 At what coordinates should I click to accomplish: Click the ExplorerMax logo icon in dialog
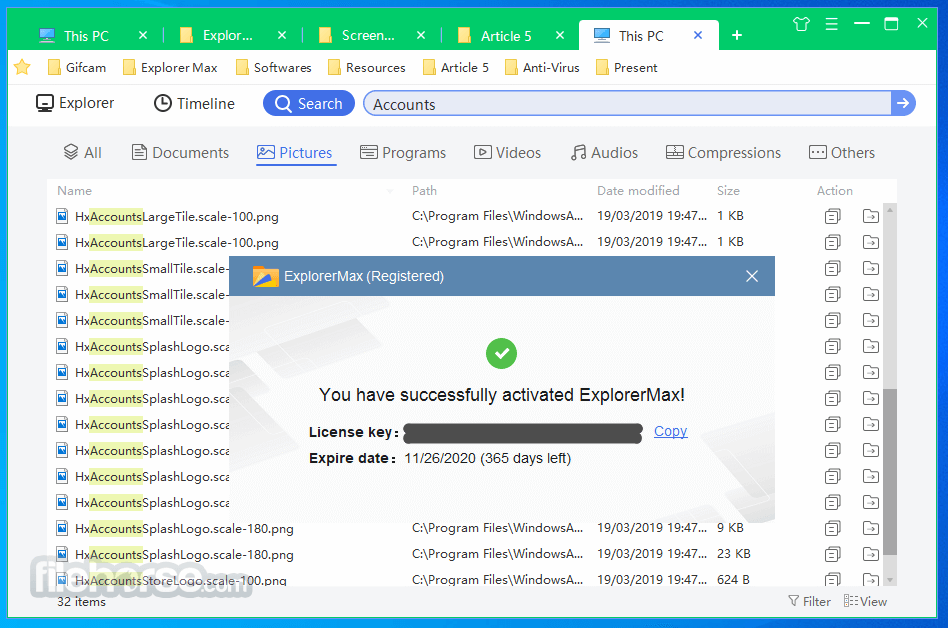coord(265,276)
